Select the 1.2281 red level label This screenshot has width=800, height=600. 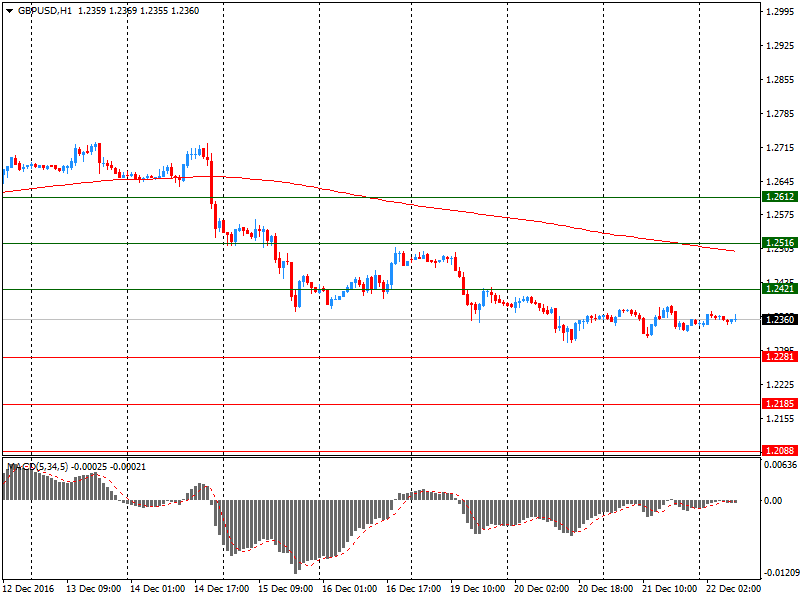pyautogui.click(x=780, y=357)
